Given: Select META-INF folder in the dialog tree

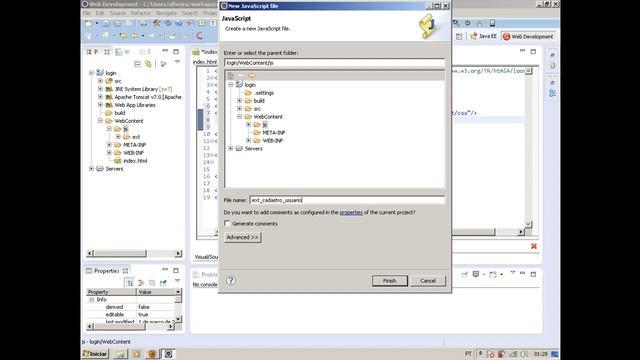Looking at the screenshot, I should tap(273, 133).
